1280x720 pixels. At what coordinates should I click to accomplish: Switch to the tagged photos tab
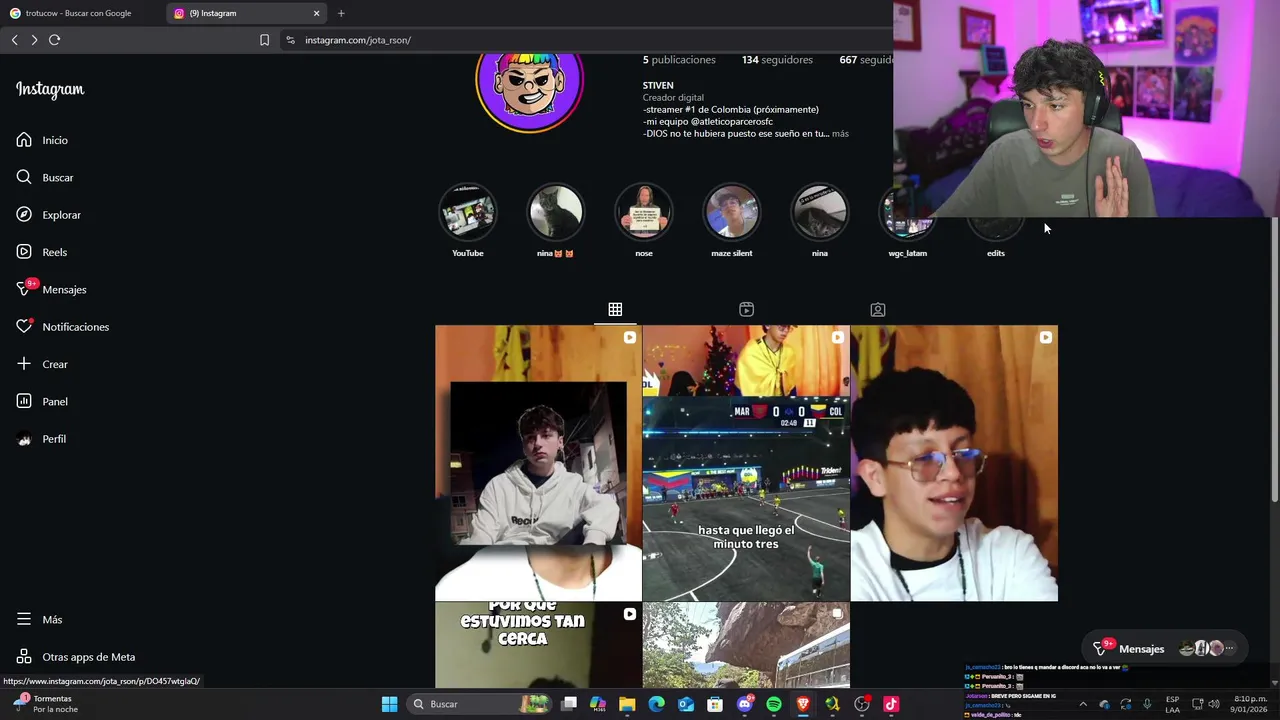tap(877, 309)
